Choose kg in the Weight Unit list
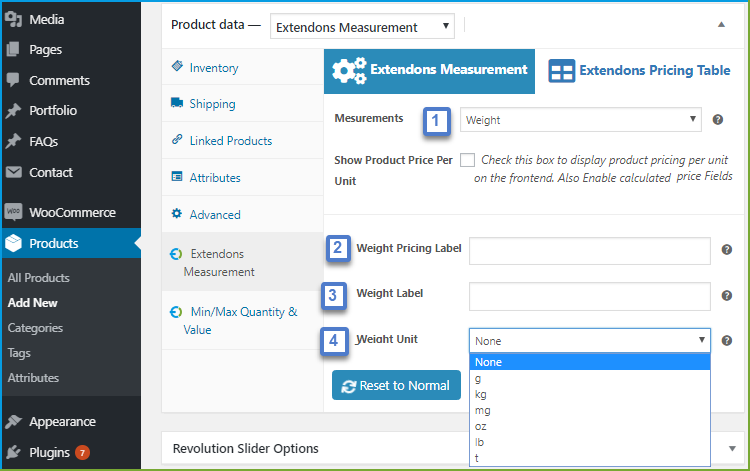This screenshot has width=750, height=471. (590, 394)
